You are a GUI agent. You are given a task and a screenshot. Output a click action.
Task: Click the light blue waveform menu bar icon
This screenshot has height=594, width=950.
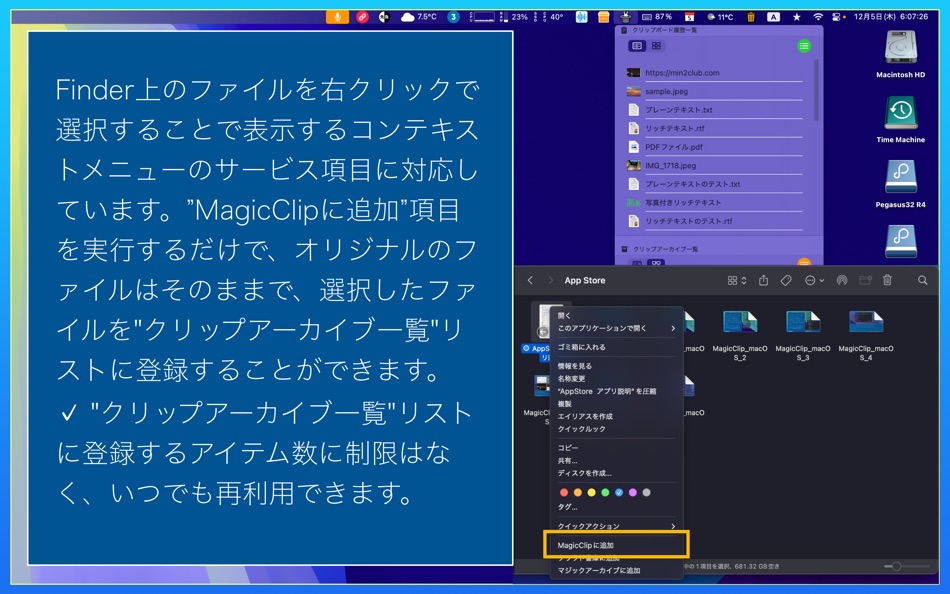(582, 17)
